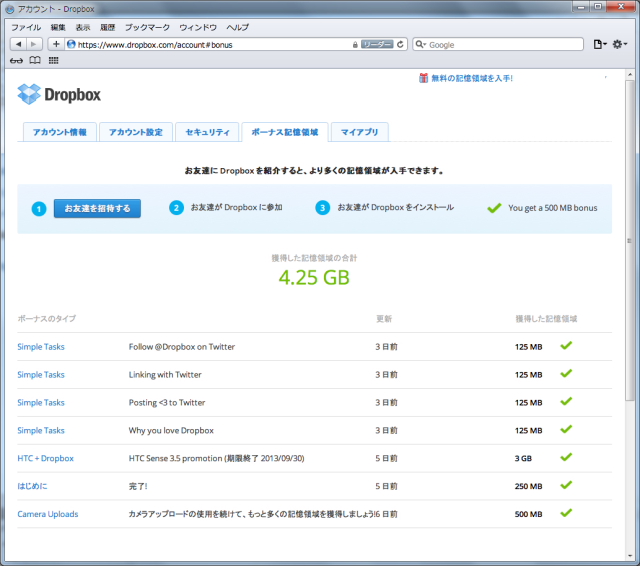Screen dimensions: 640x566
Task: Click the HTC + Dropbox link
Action: (45, 458)
